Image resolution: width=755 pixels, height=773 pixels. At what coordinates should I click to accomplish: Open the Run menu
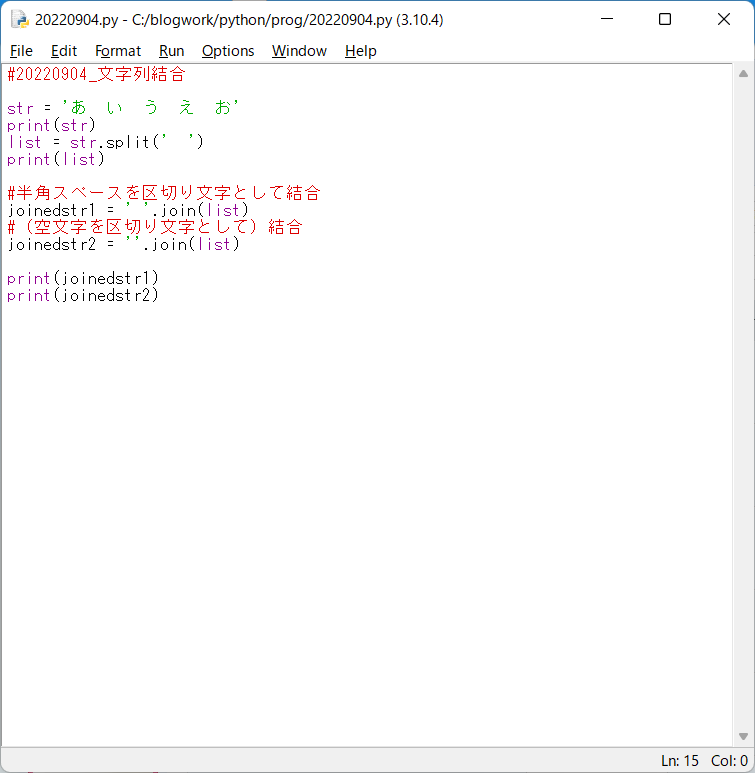(171, 51)
